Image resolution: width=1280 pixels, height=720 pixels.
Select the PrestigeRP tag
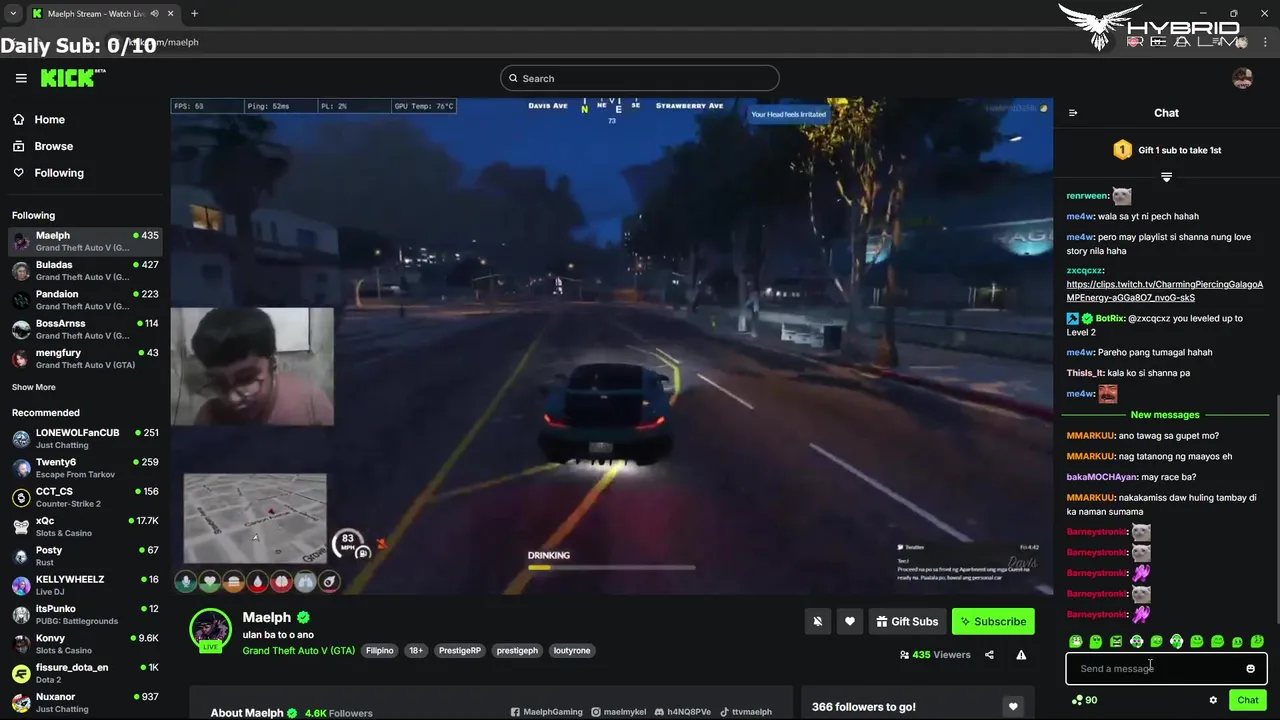[x=460, y=650]
